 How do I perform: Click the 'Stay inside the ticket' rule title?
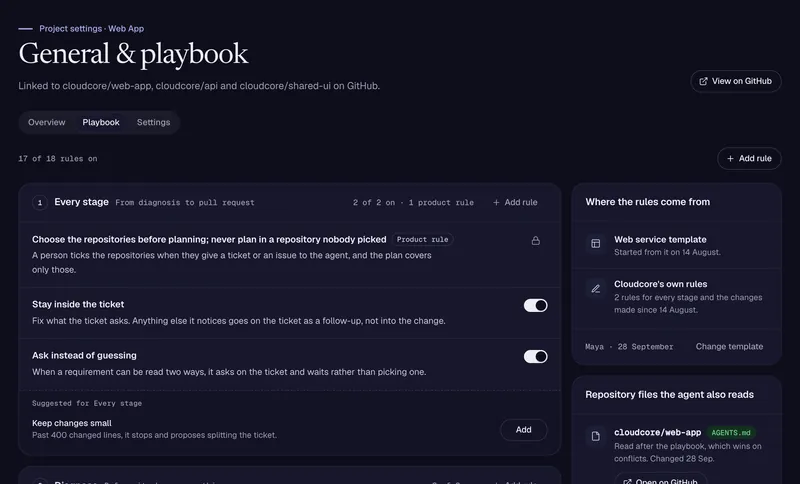click(78, 304)
